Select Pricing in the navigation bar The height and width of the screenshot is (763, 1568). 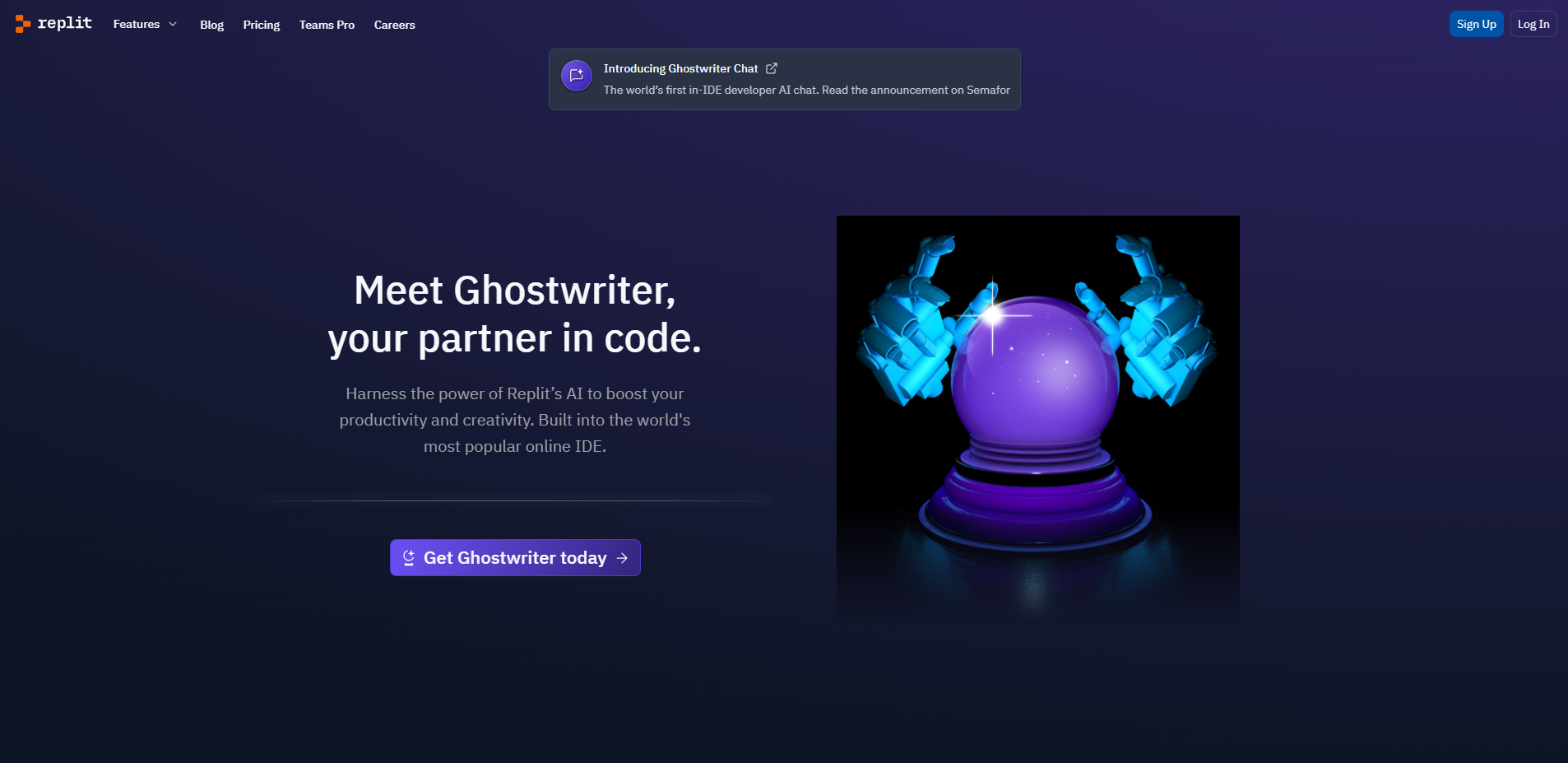[261, 25]
